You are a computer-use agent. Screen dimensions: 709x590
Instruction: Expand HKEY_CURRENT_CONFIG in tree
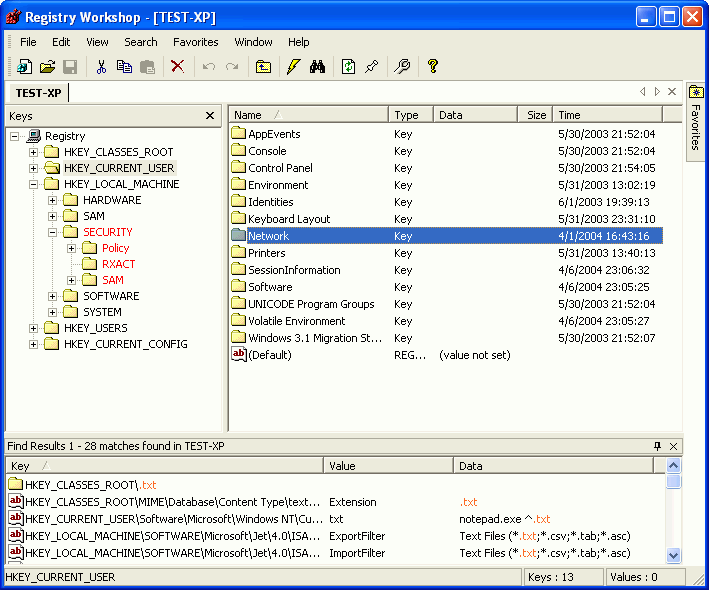(x=33, y=345)
